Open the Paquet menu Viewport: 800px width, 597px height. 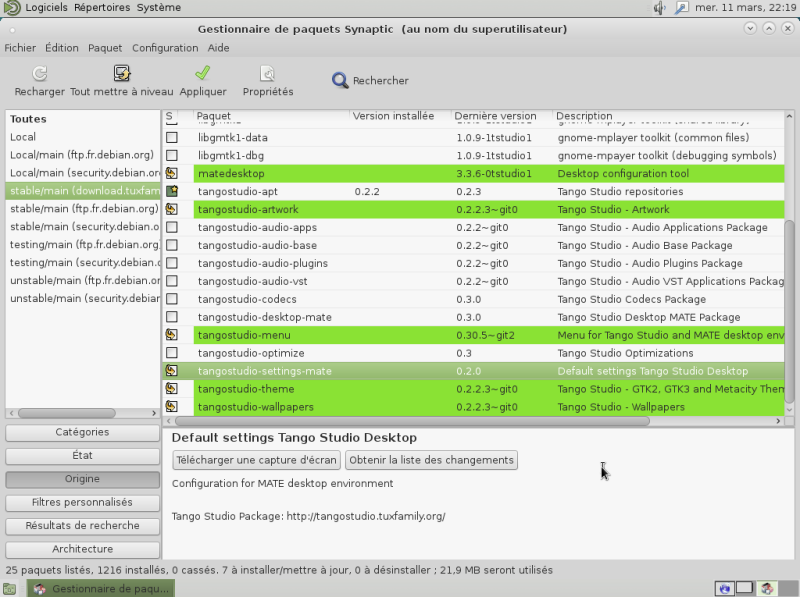pos(105,48)
